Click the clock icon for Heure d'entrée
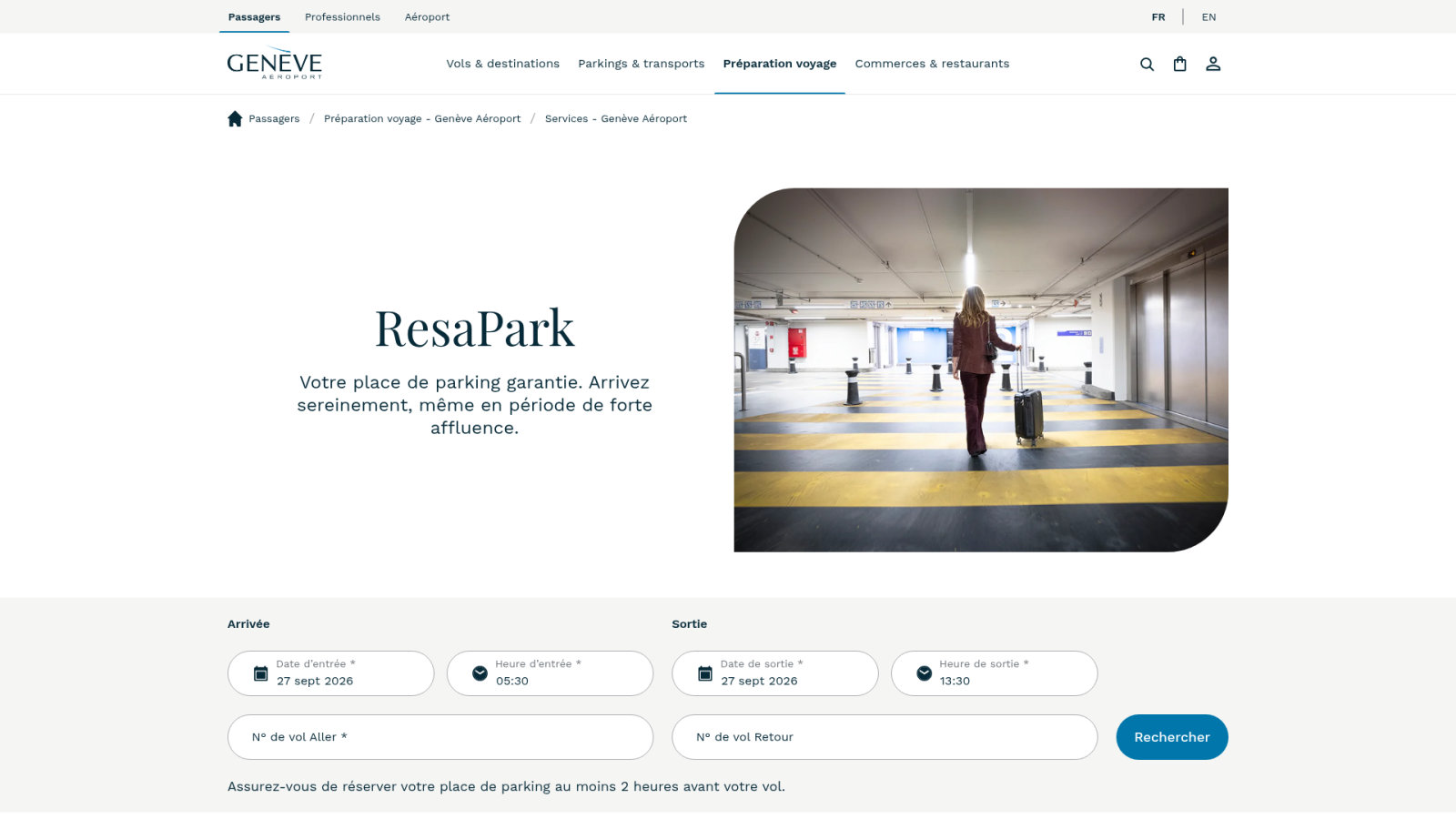 pyautogui.click(x=480, y=673)
